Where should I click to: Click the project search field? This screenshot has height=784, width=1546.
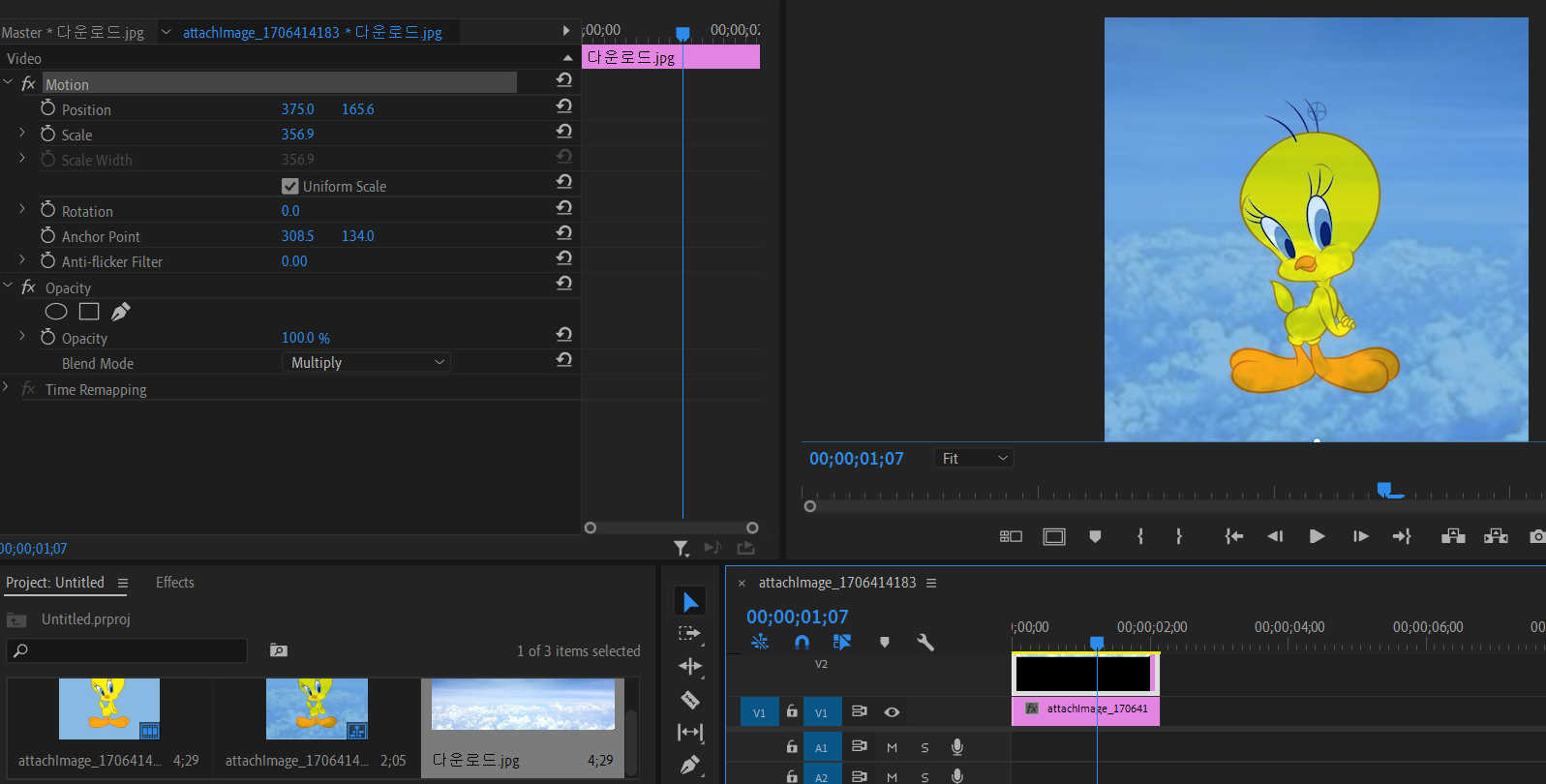pyautogui.click(x=127, y=650)
